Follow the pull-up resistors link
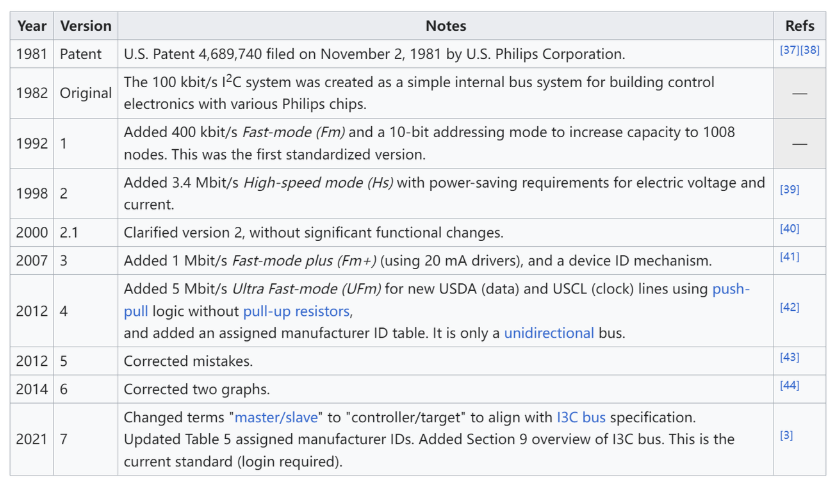838x492 pixels. tap(297, 311)
